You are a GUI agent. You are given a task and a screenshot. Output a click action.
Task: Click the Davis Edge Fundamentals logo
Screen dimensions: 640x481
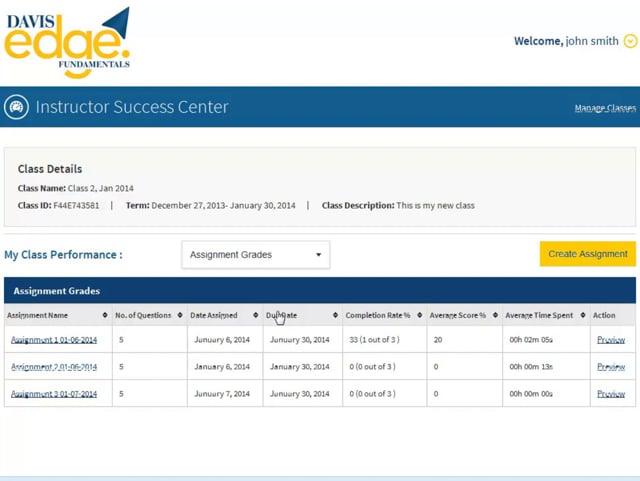click(67, 42)
